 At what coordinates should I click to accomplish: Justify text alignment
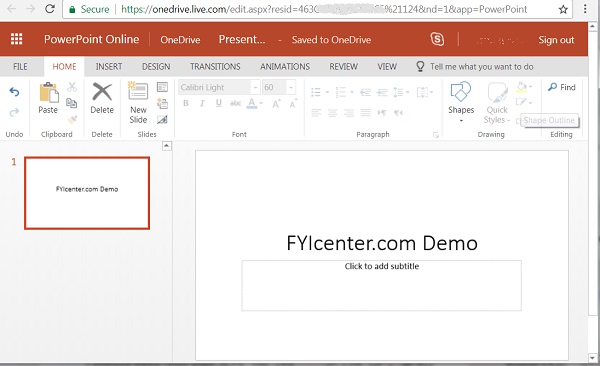pyautogui.click(x=366, y=113)
